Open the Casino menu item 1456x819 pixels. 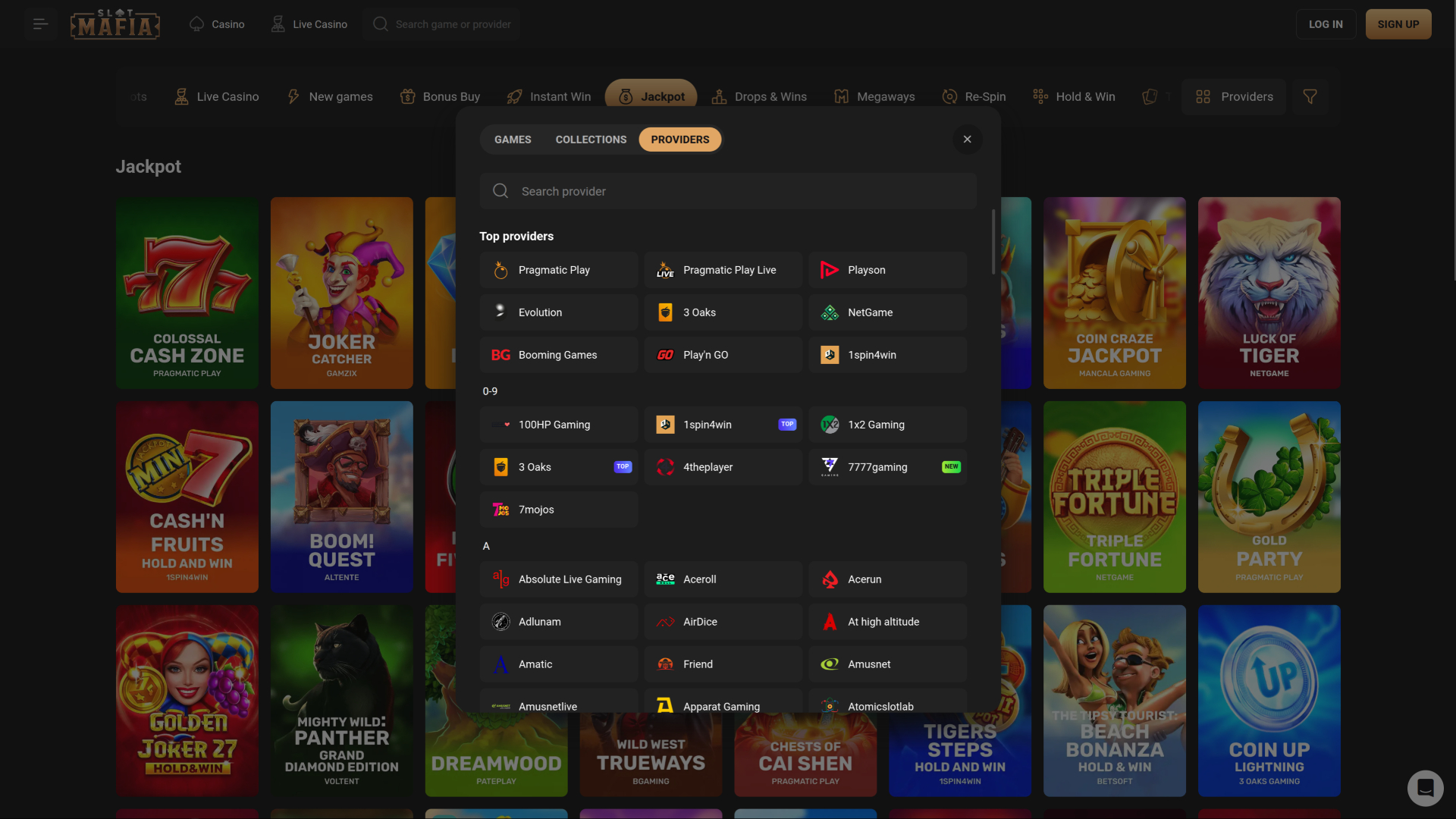(x=216, y=24)
